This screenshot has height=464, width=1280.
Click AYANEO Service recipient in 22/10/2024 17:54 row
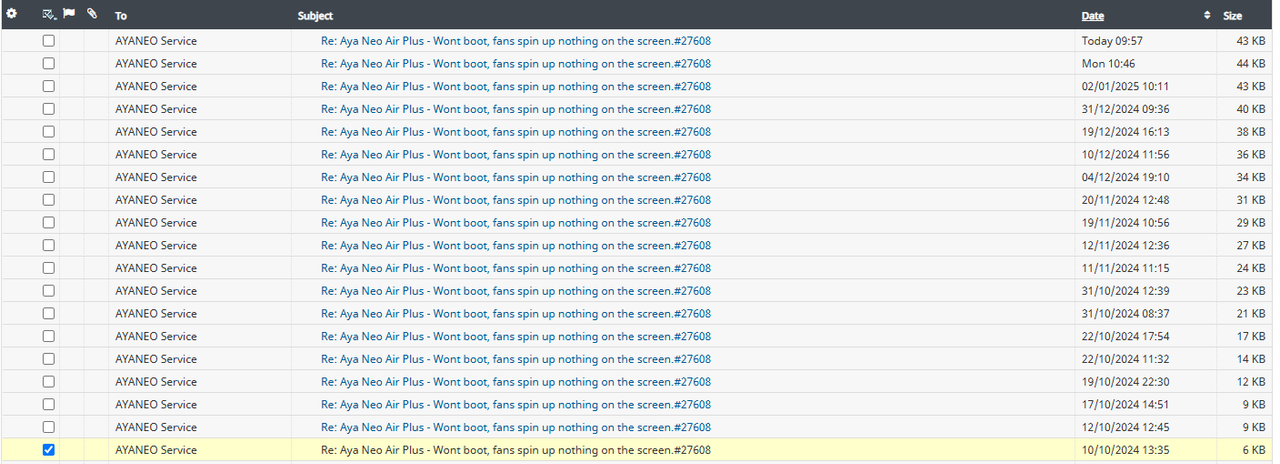(x=156, y=336)
